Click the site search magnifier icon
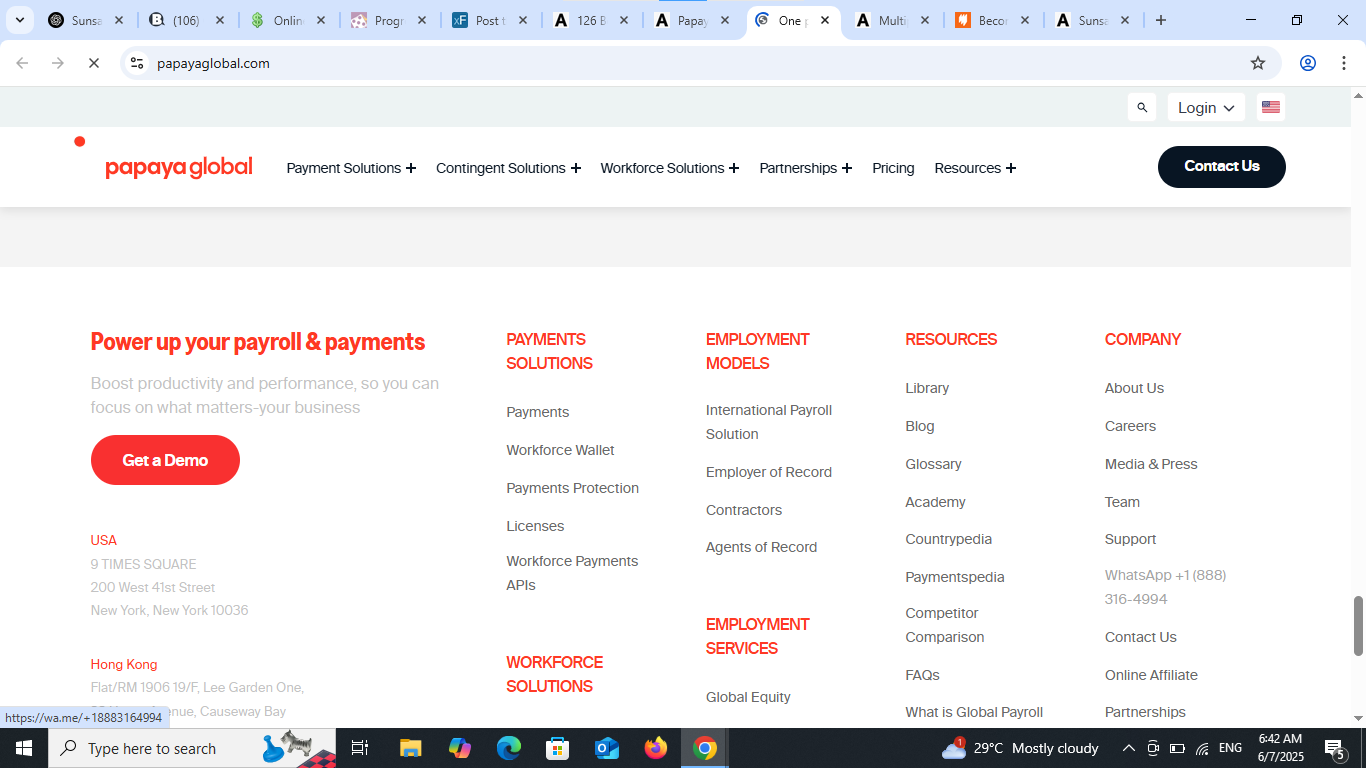 click(1142, 108)
